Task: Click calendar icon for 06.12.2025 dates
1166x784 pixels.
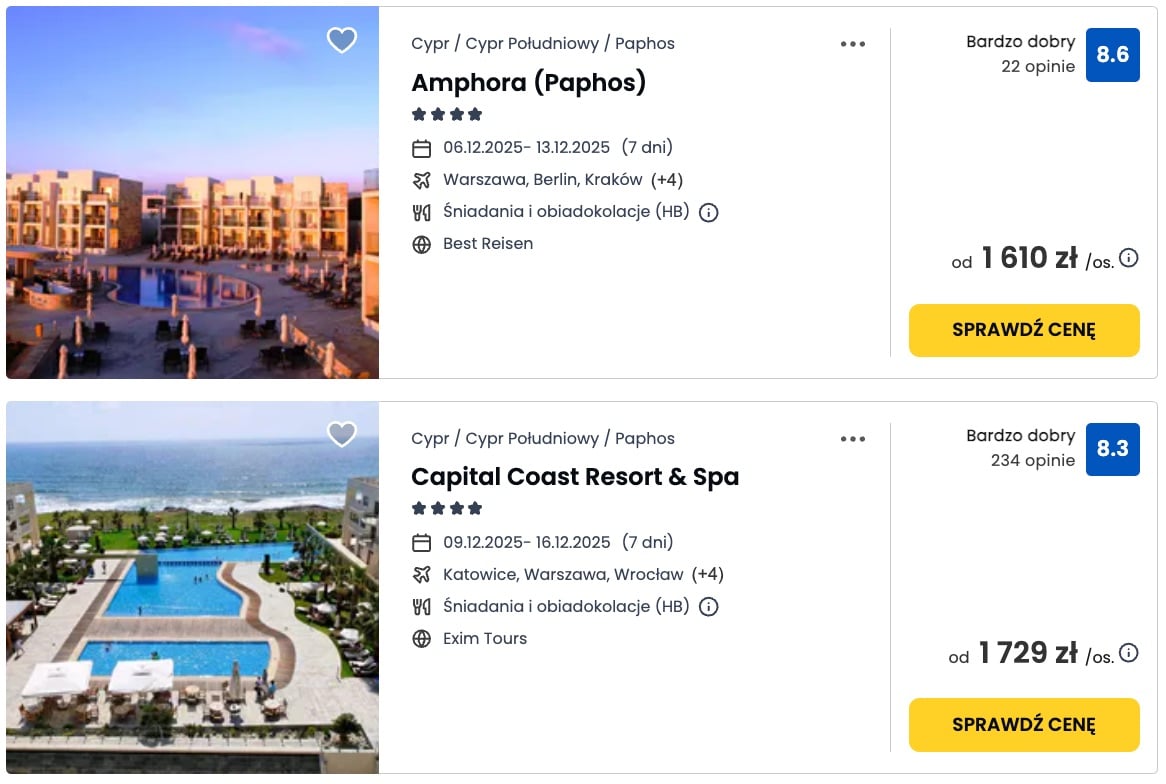Action: [x=422, y=148]
